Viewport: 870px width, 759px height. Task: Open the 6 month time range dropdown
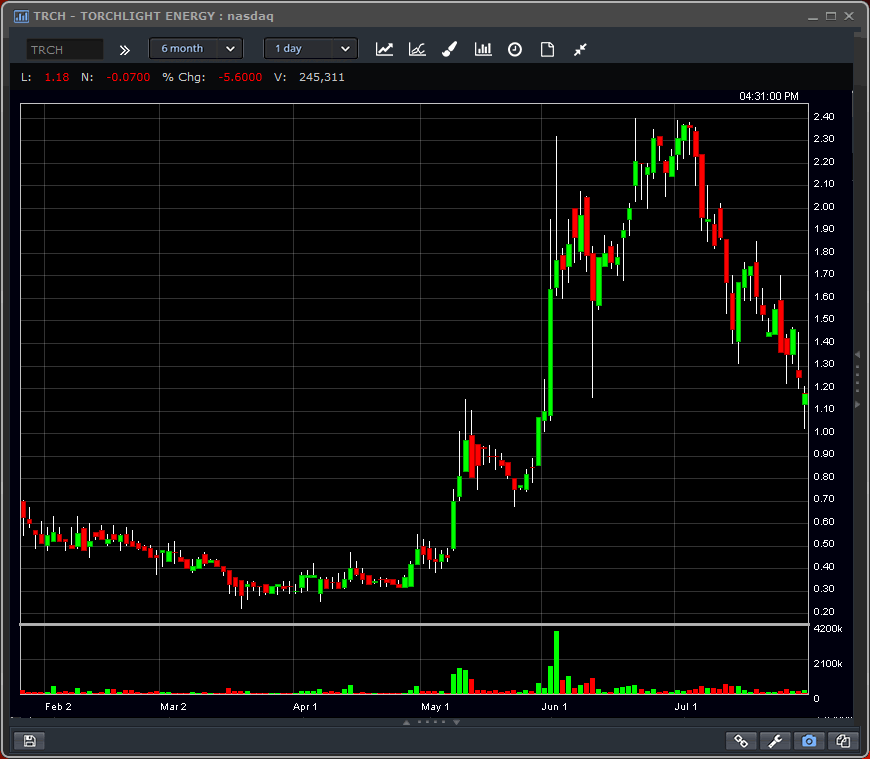click(196, 48)
